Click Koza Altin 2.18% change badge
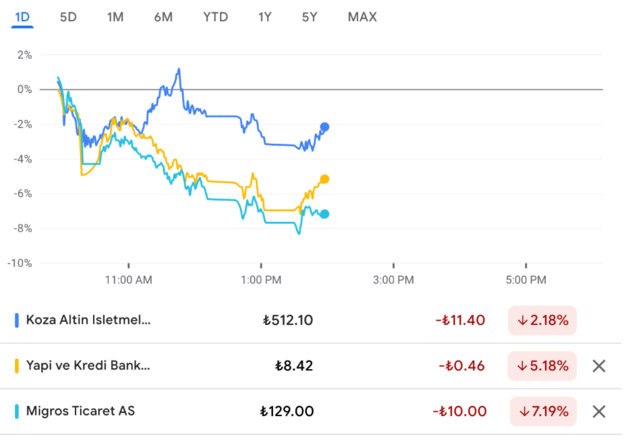The width and height of the screenshot is (640, 448). 543,320
